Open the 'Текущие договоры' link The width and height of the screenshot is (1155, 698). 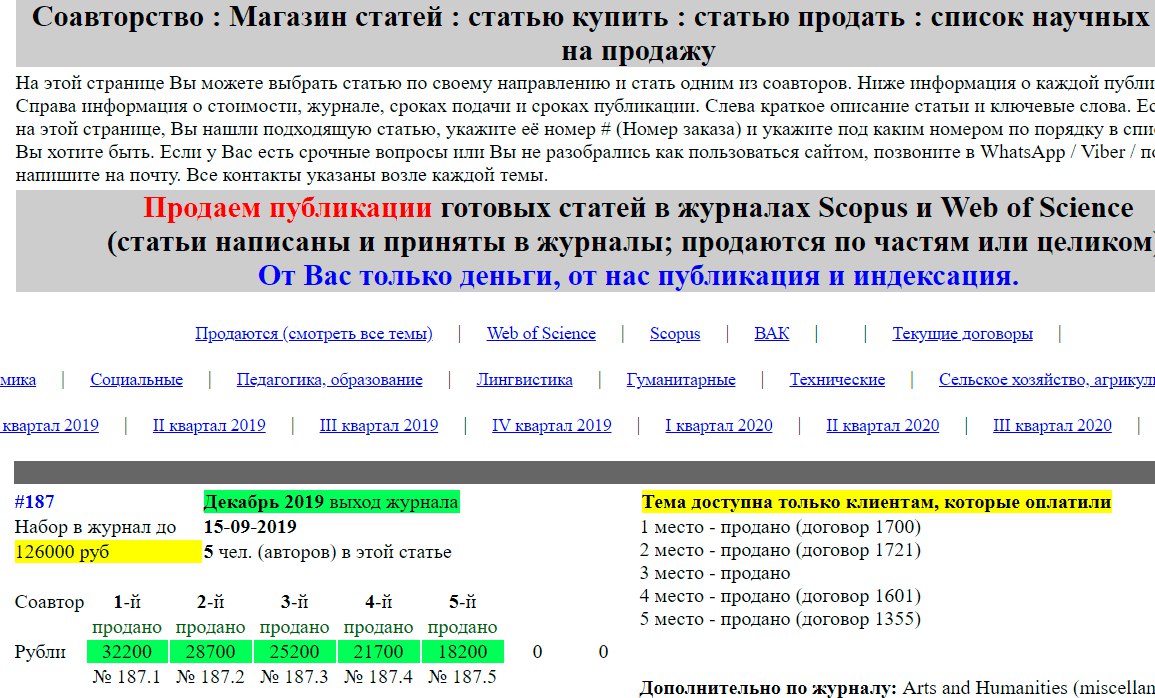tap(963, 334)
